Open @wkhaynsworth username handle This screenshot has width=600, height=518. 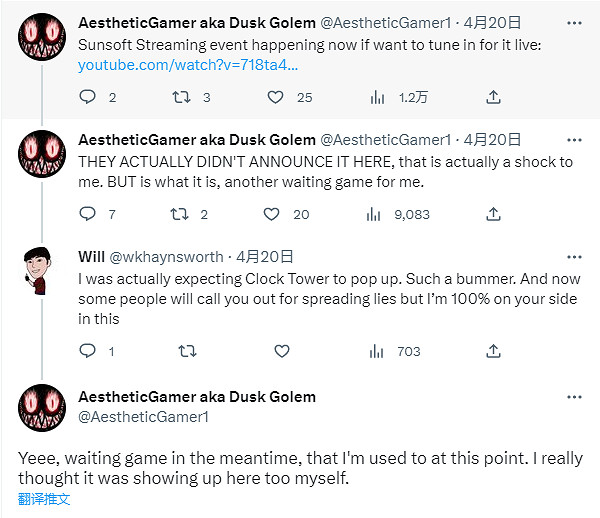166,257
